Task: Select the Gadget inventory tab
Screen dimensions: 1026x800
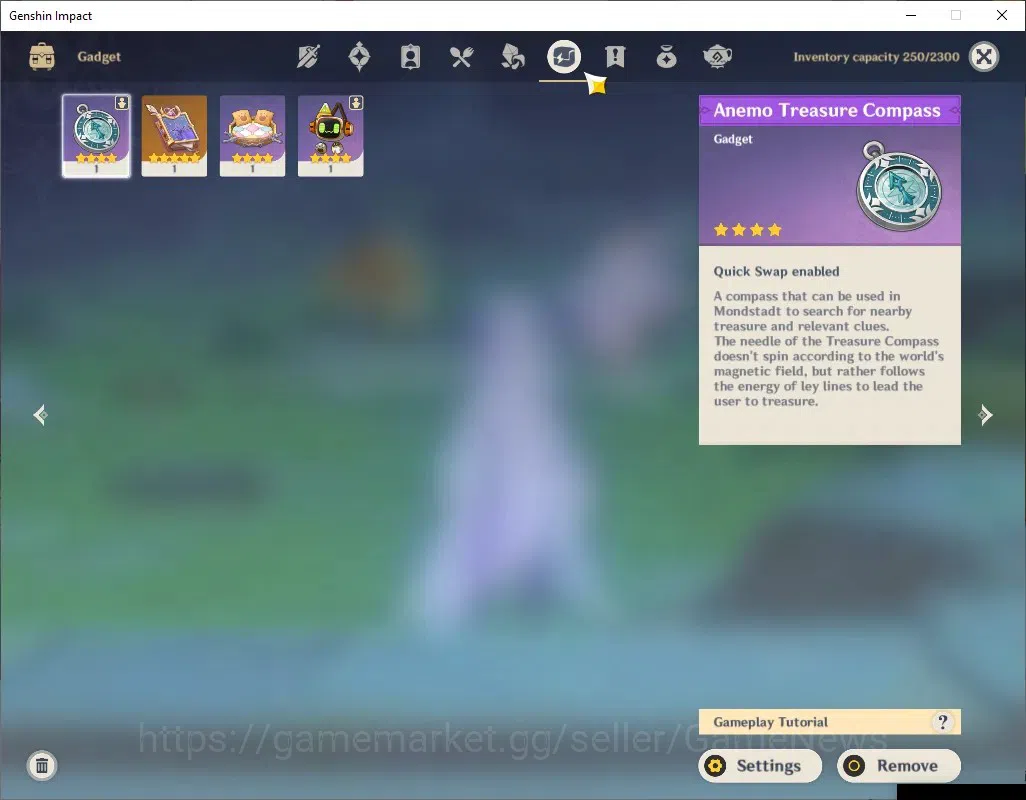Action: (563, 57)
